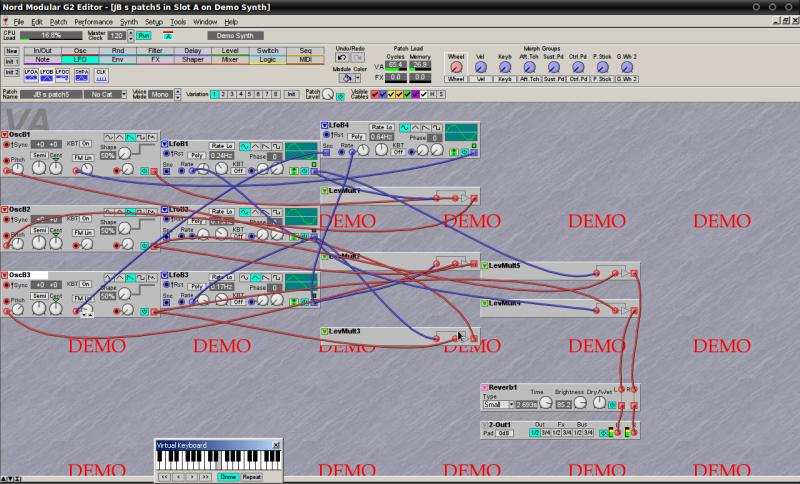The image size is (800, 484).
Task: Select the sine waveform on LfoB4
Action: click(405, 128)
